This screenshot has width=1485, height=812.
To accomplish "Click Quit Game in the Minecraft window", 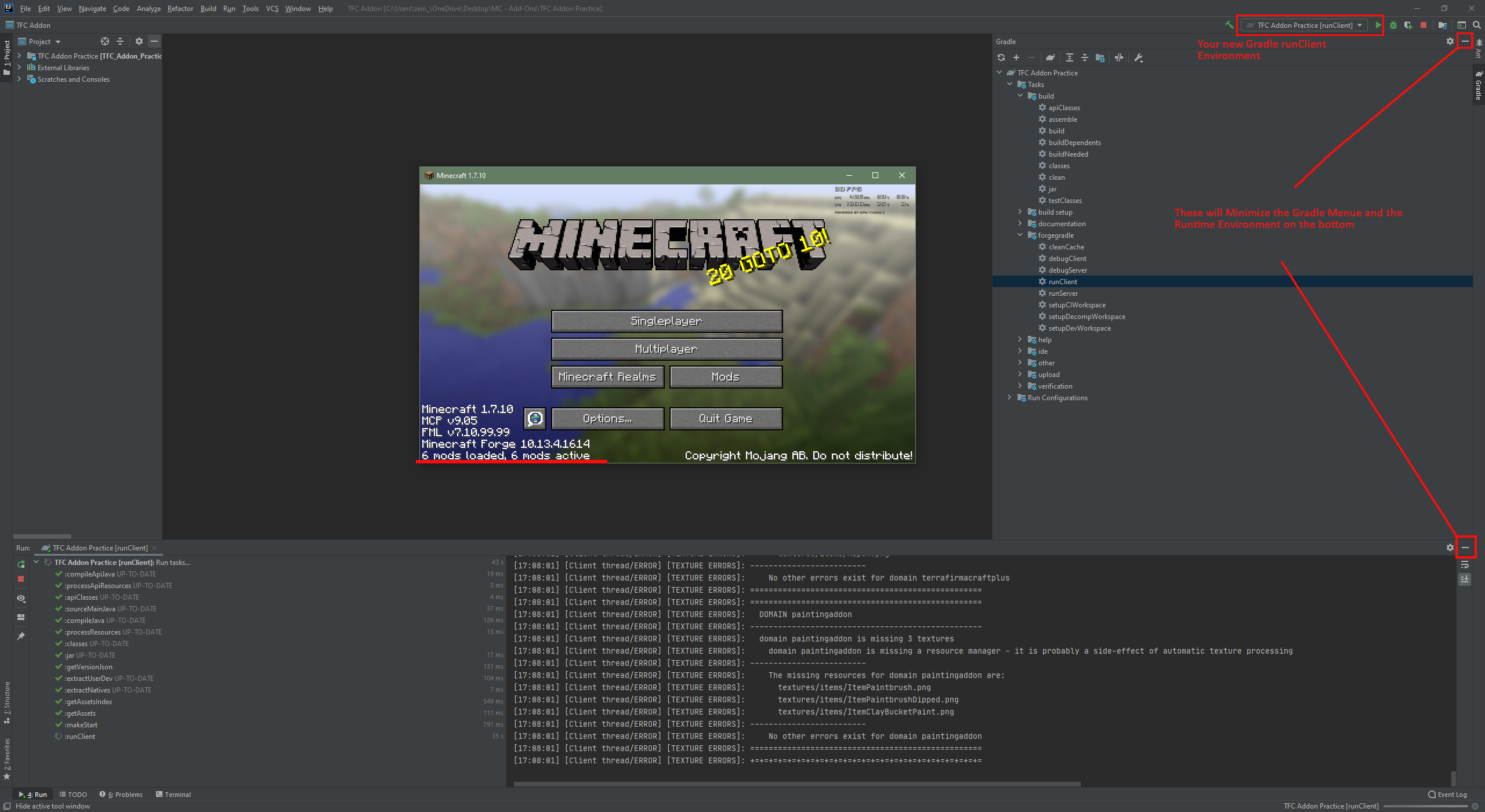I will 726,418.
